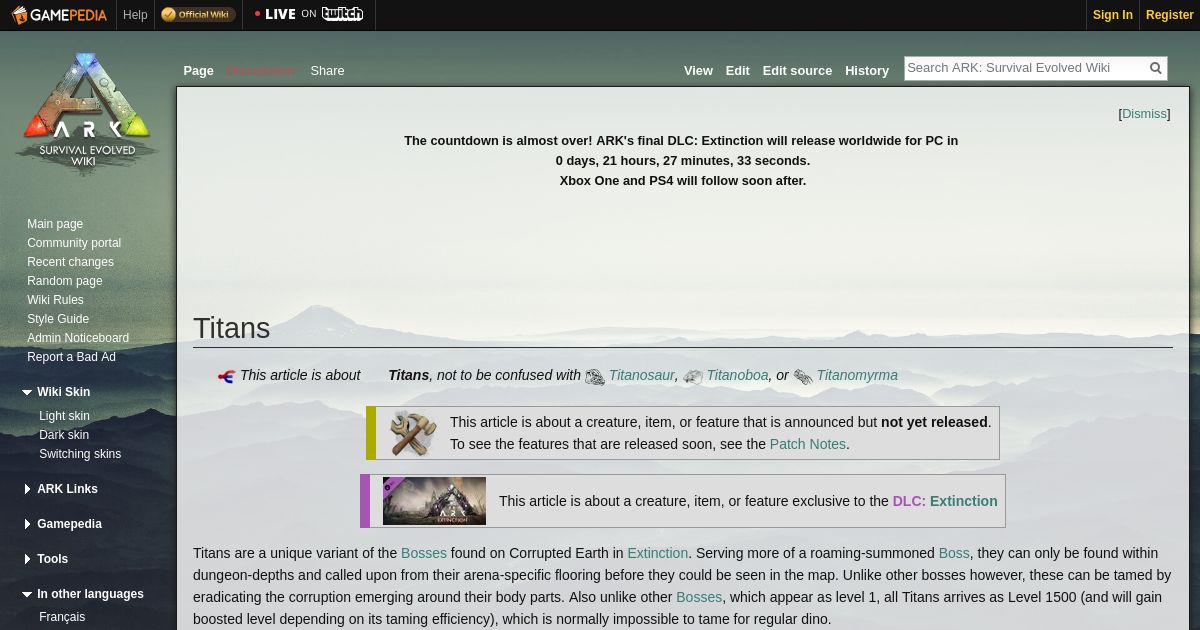Dismiss the countdown notice
This screenshot has width=1200, height=630.
point(1144,114)
